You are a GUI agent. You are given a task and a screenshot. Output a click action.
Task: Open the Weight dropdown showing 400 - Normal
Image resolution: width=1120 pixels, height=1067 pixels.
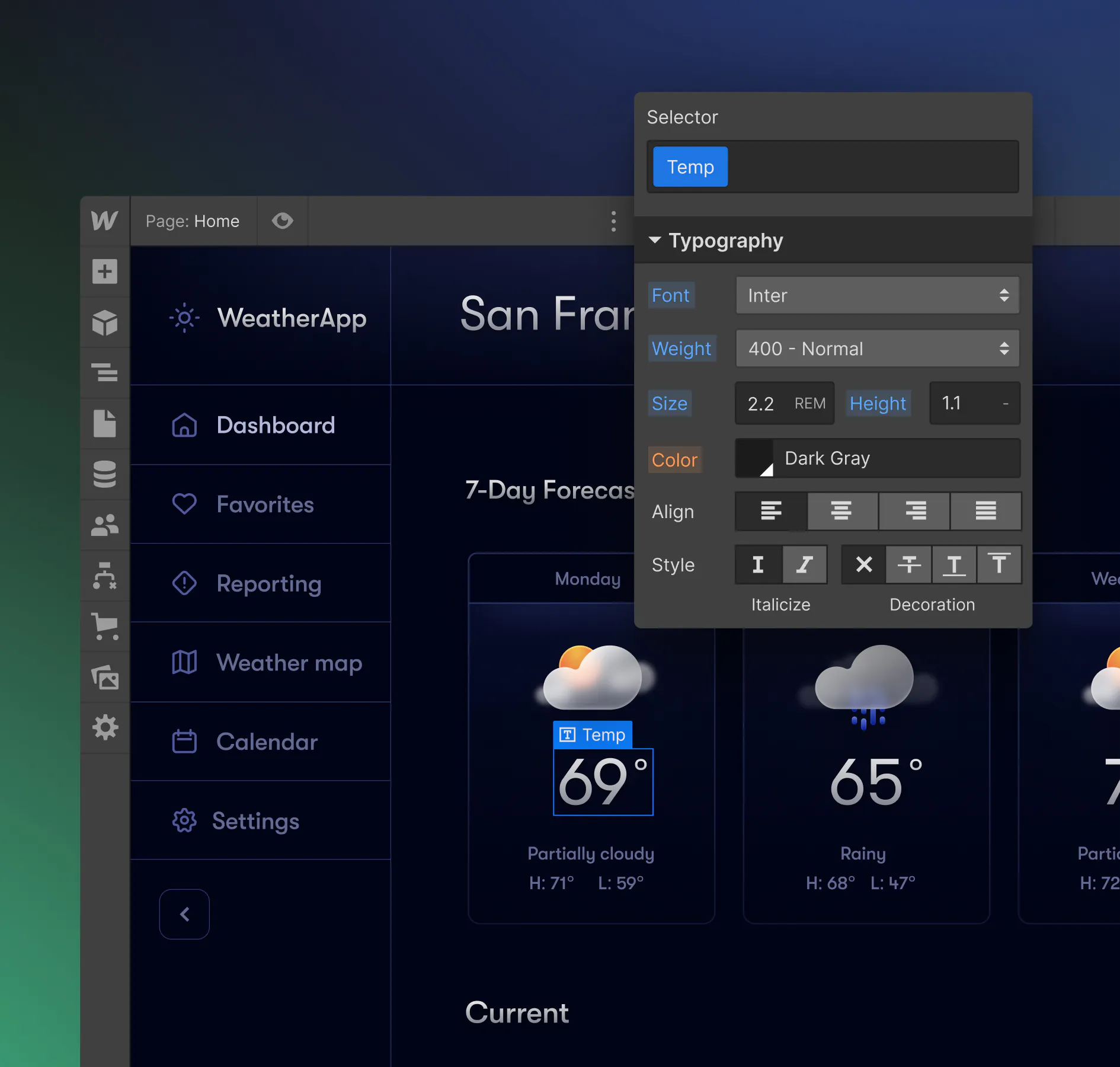(877, 349)
